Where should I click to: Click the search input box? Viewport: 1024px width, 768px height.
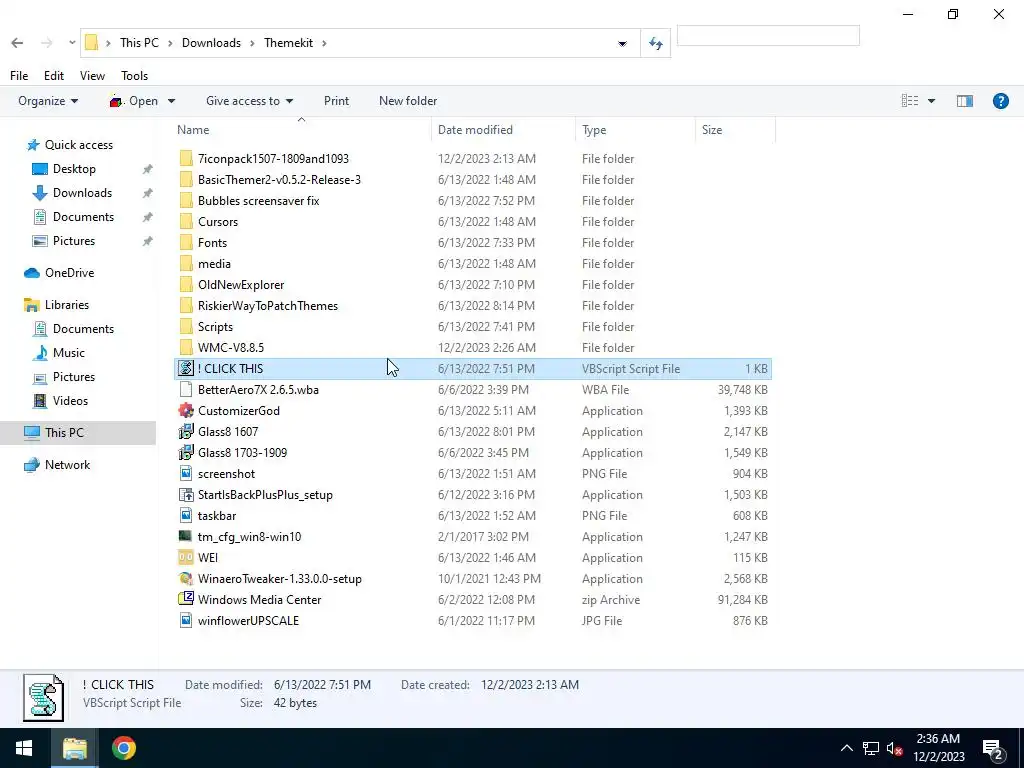pyautogui.click(x=768, y=35)
